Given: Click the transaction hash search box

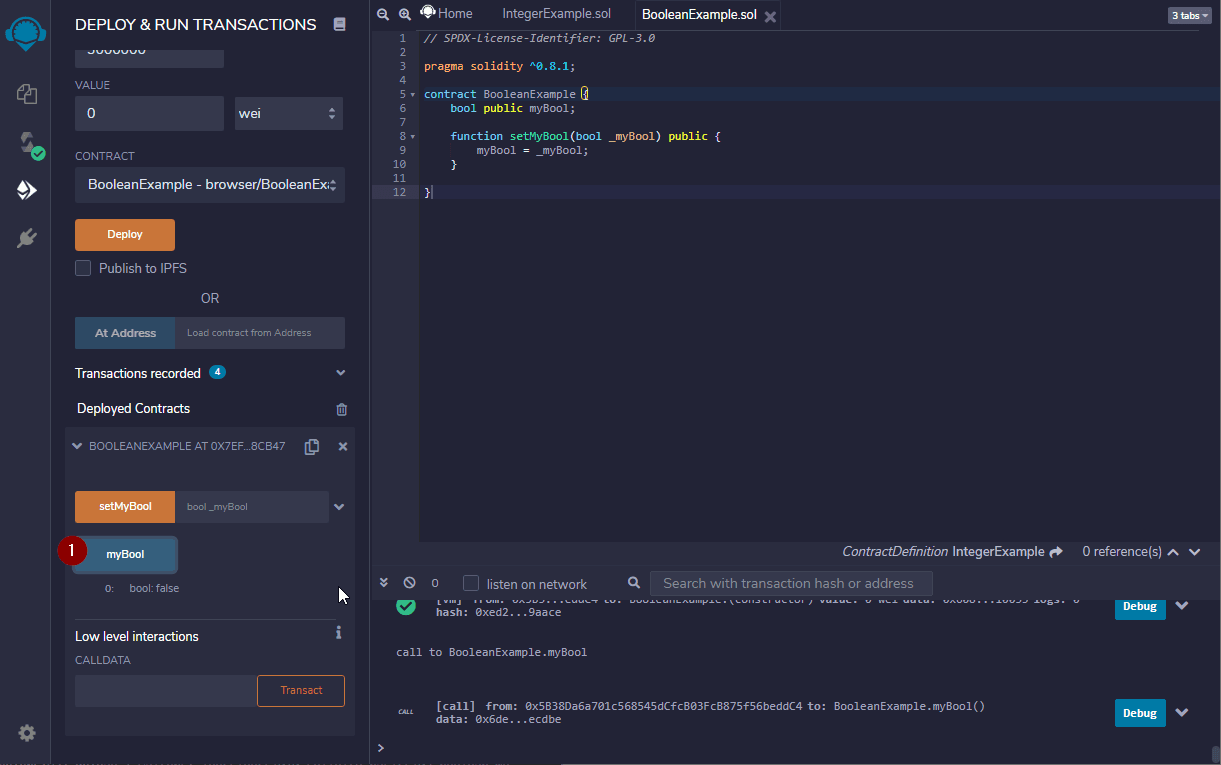Looking at the screenshot, I should 791,583.
